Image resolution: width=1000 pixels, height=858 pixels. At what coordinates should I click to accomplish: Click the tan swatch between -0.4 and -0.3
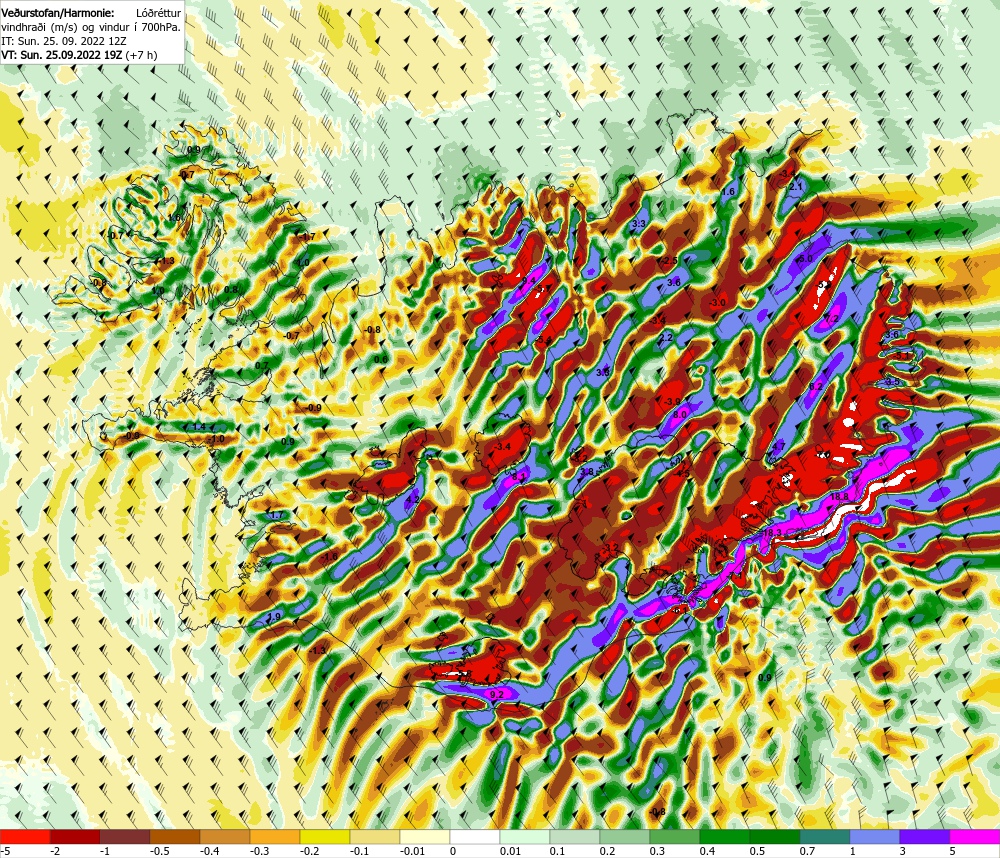pyautogui.click(x=225, y=836)
